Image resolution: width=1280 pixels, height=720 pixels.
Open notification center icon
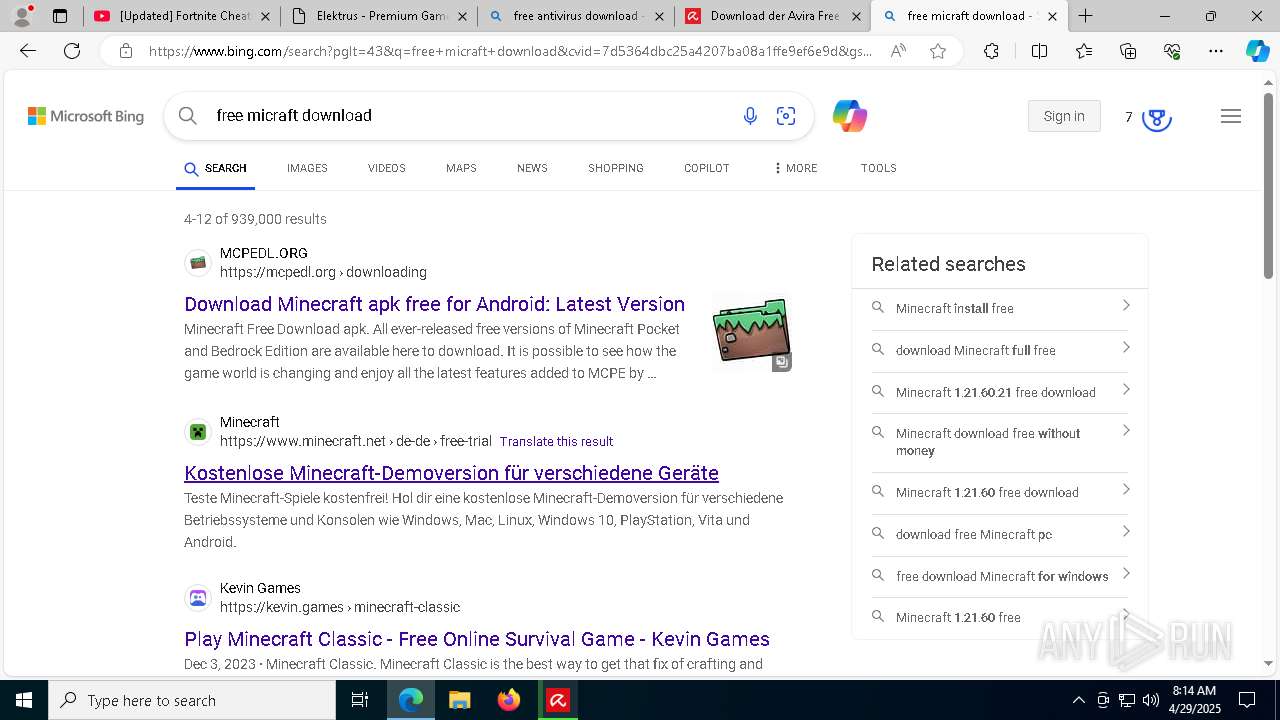(x=1247, y=700)
